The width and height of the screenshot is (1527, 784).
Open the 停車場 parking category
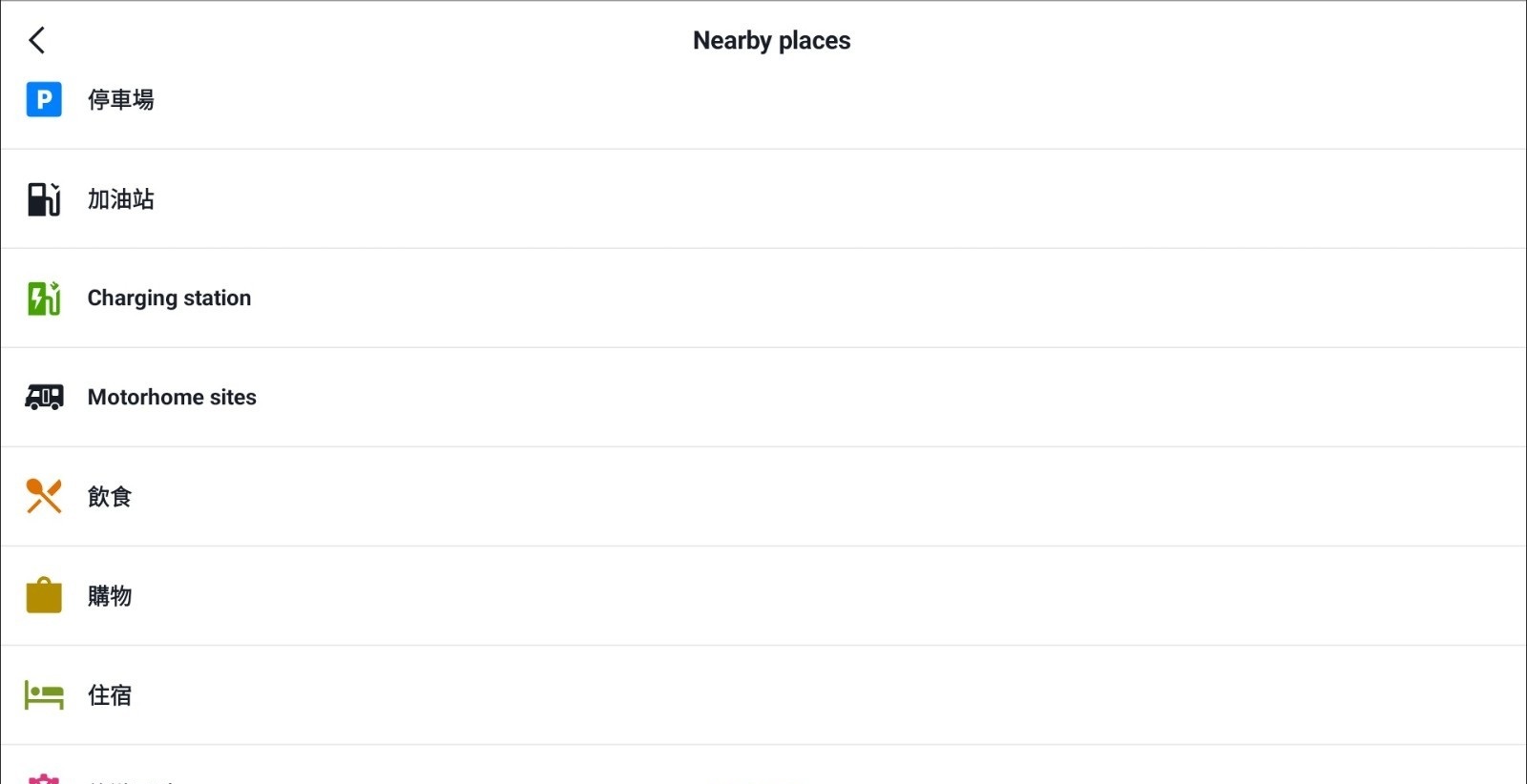tap(121, 99)
